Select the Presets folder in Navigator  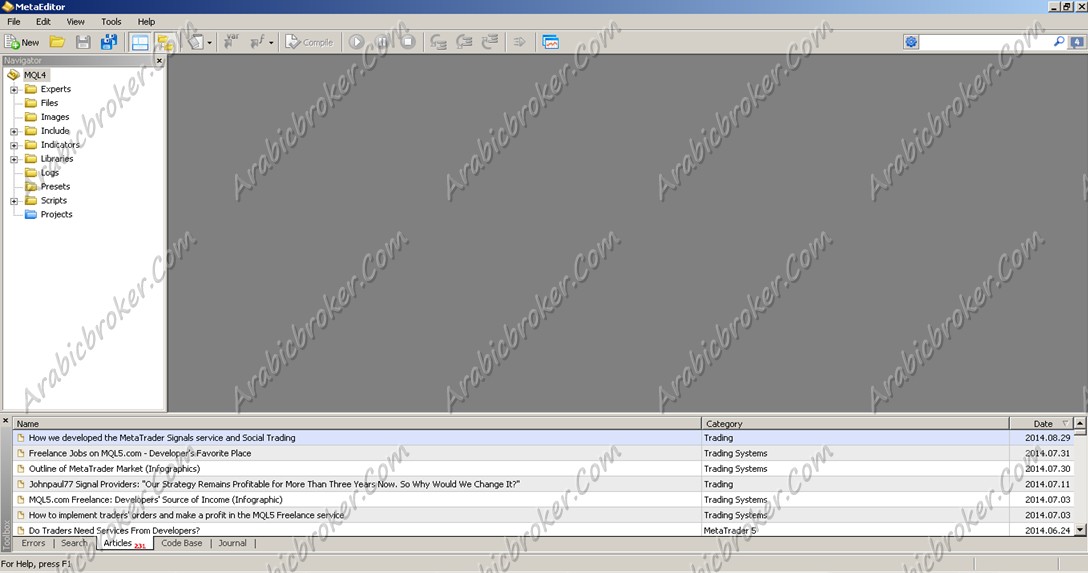coord(55,187)
